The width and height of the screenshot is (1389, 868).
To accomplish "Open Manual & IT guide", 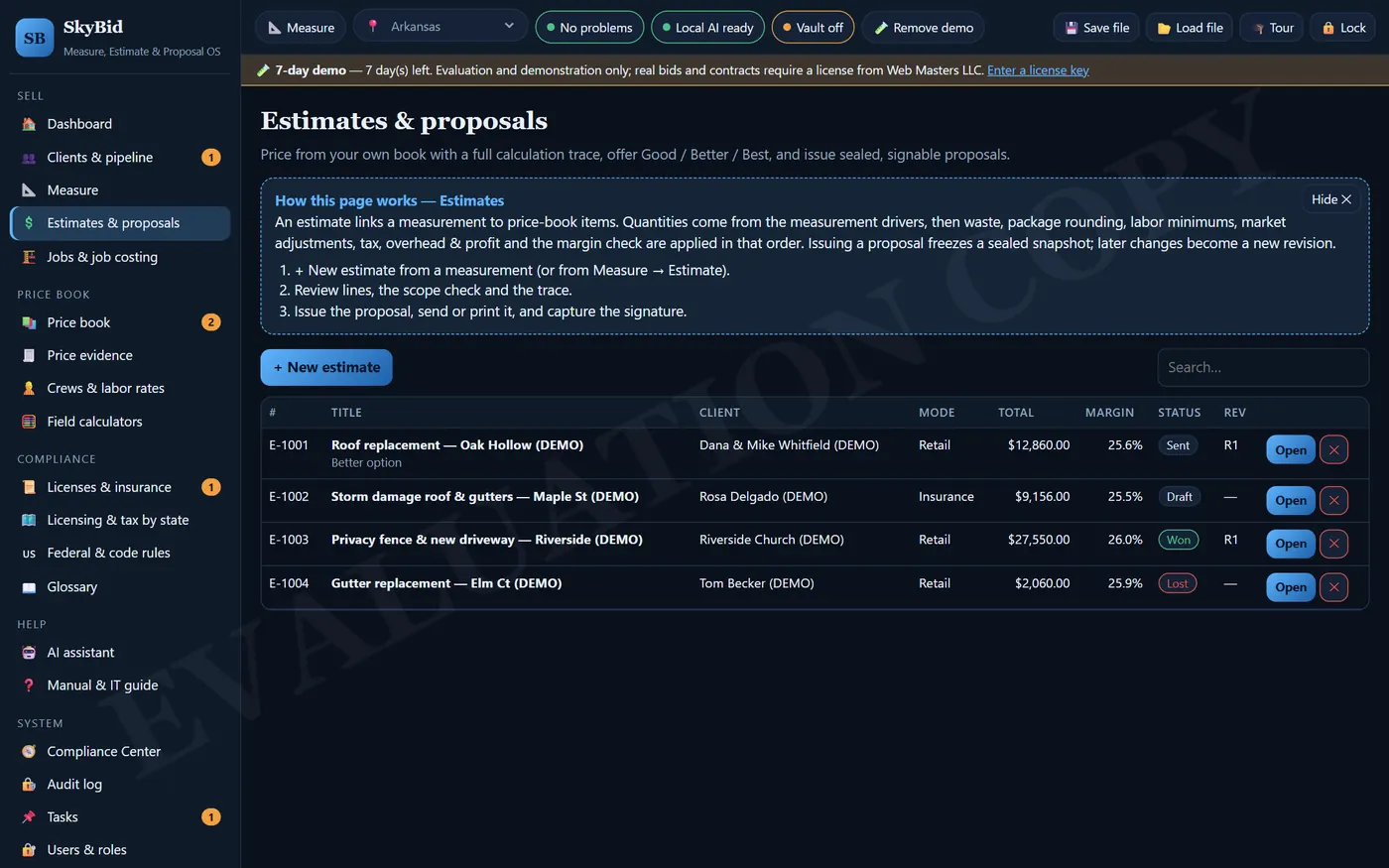I will click(x=120, y=684).
